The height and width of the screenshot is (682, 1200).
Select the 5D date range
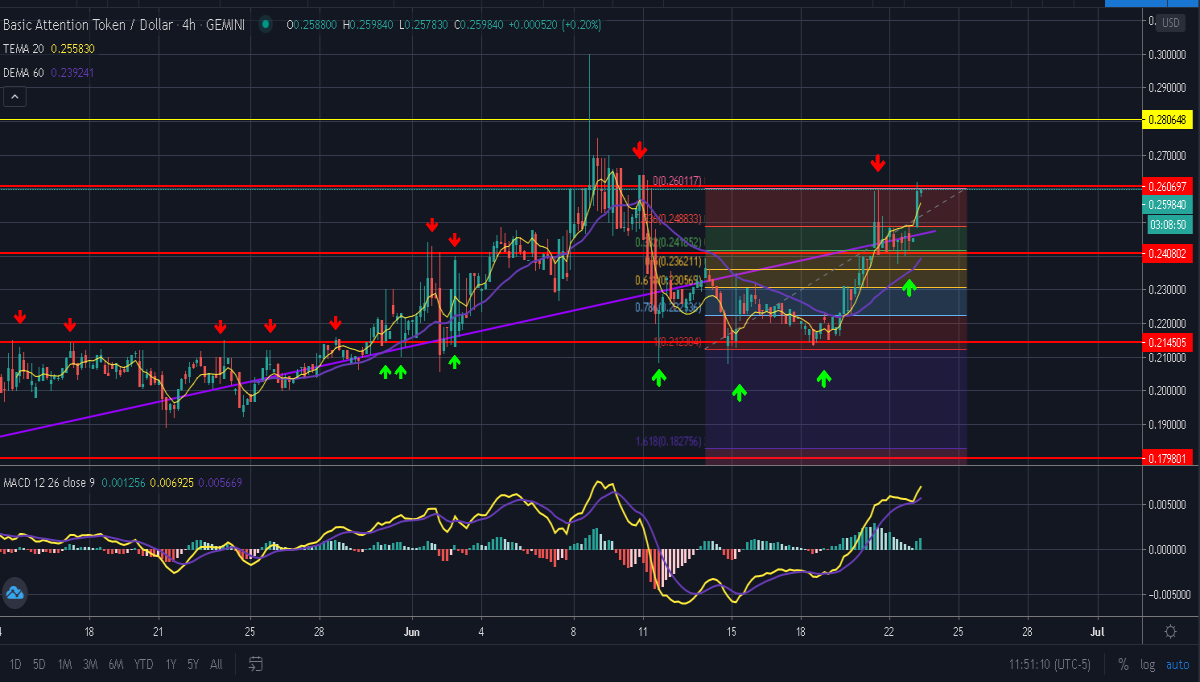[x=39, y=664]
